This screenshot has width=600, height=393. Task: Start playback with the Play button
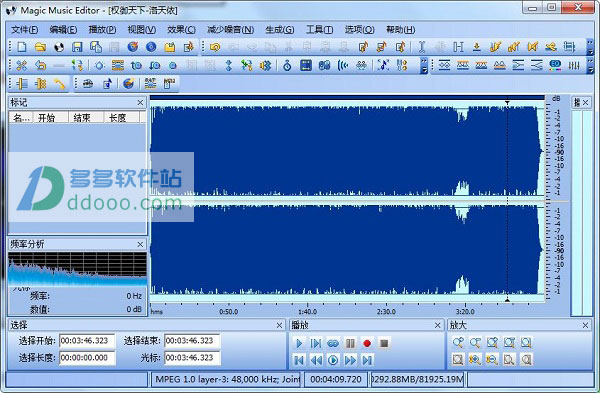pyautogui.click(x=299, y=343)
